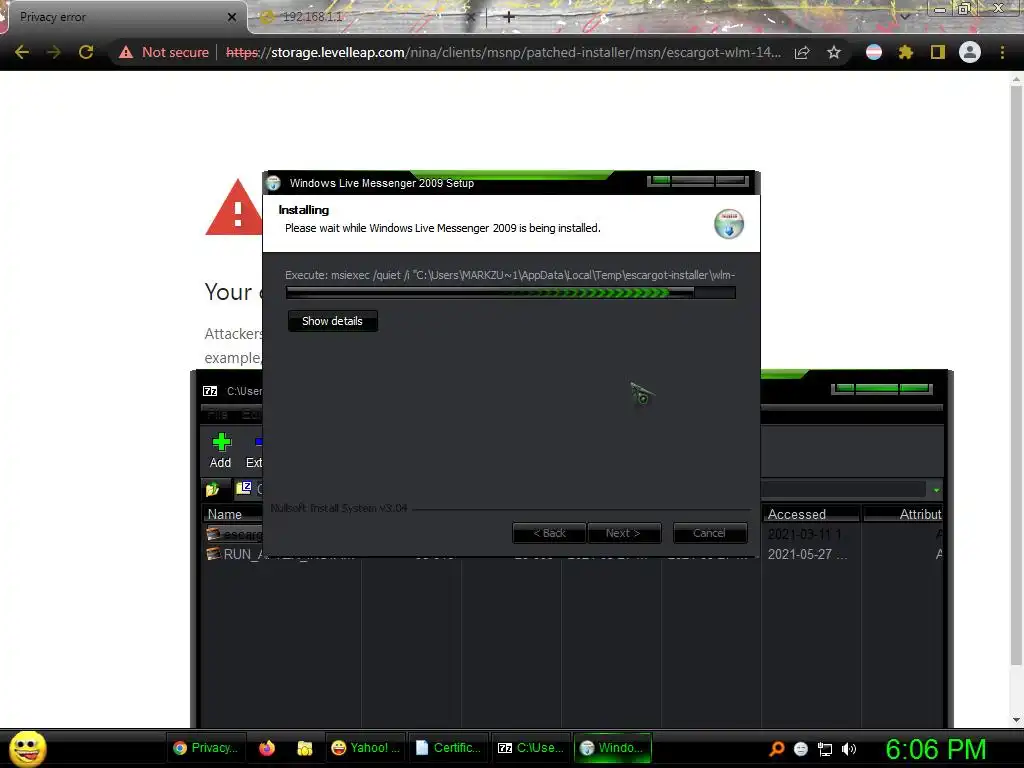
Task: Switch to the Windo... setup taskbar button
Action: coord(613,748)
